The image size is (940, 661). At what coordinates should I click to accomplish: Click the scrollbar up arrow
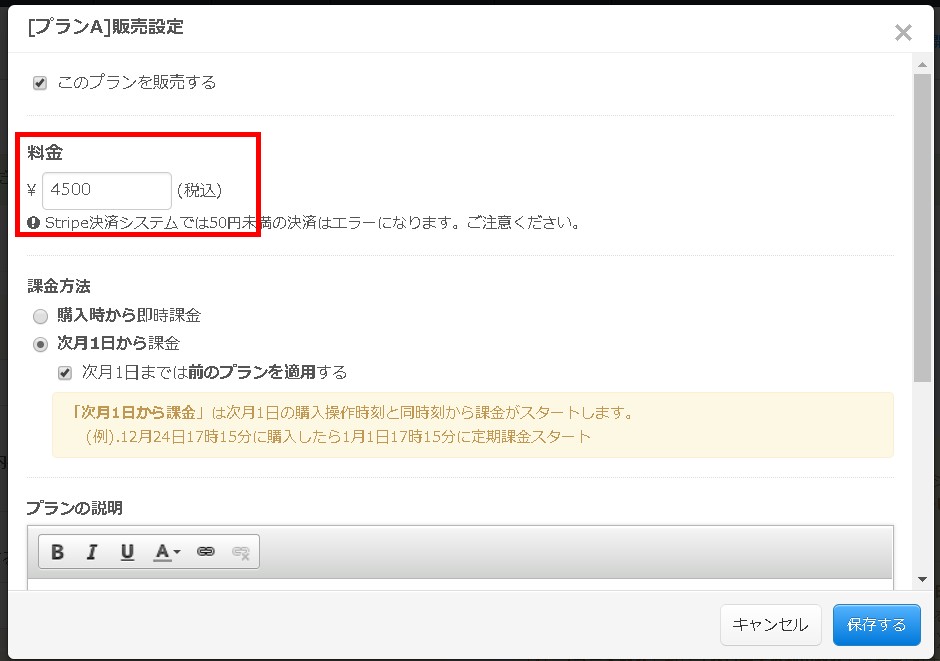[x=922, y=65]
